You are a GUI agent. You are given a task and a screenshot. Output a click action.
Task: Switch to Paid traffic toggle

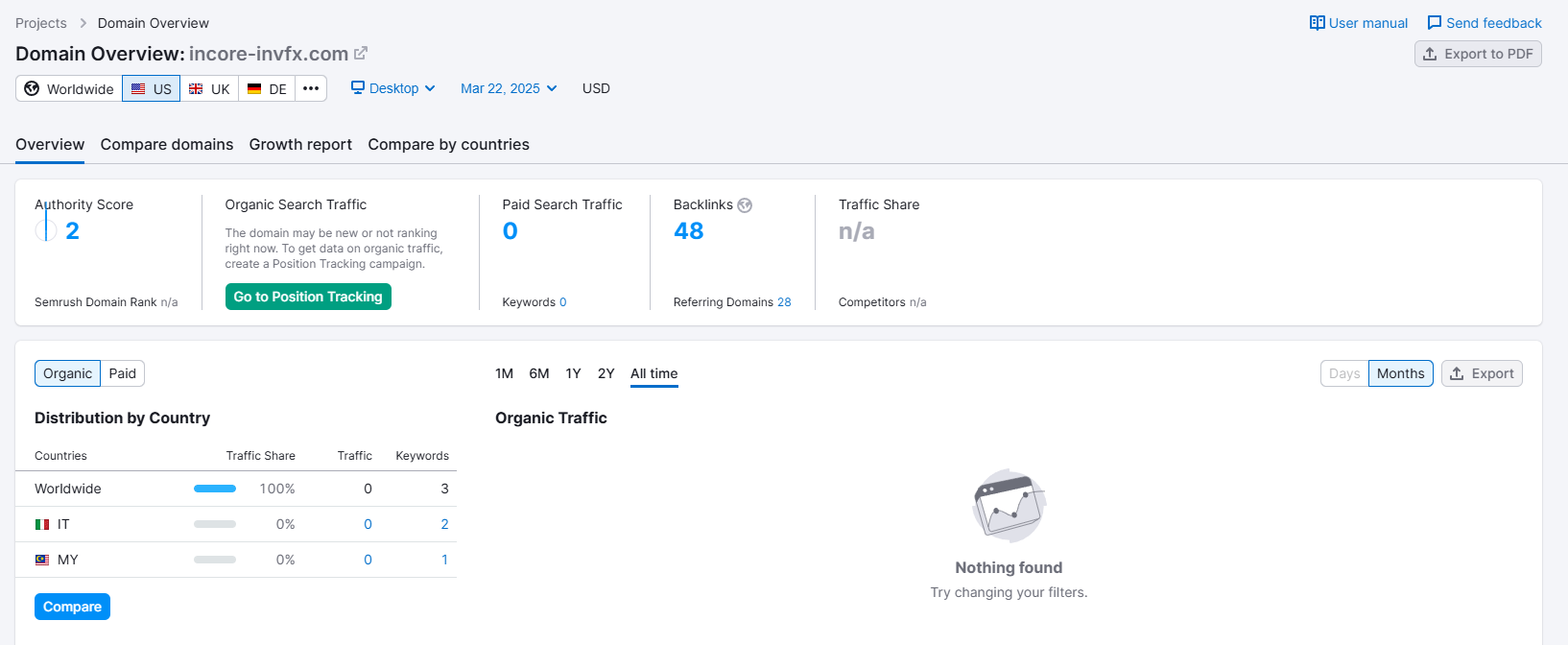tap(123, 373)
